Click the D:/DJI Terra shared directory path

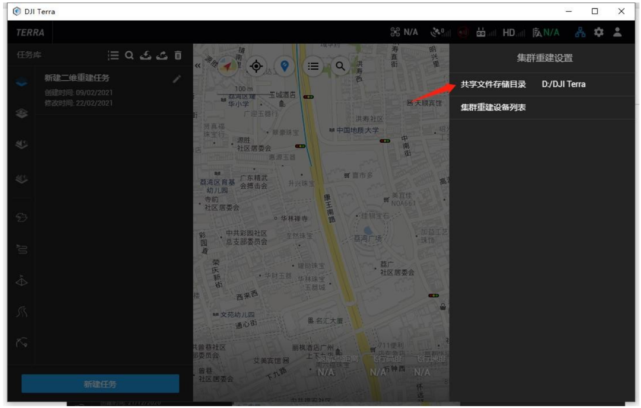[563, 84]
